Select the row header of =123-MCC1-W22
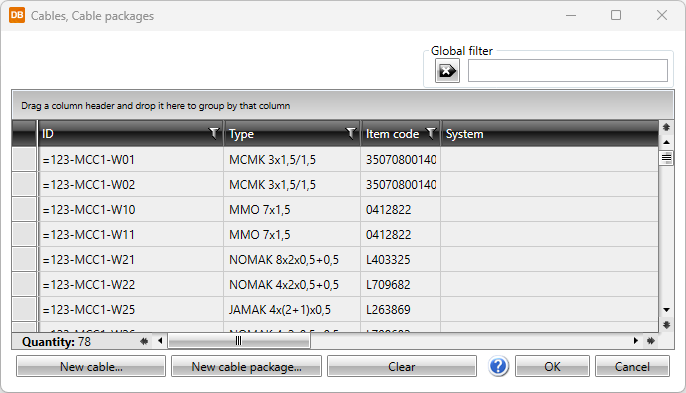Viewport: 686px width, 393px height. [x=24, y=284]
